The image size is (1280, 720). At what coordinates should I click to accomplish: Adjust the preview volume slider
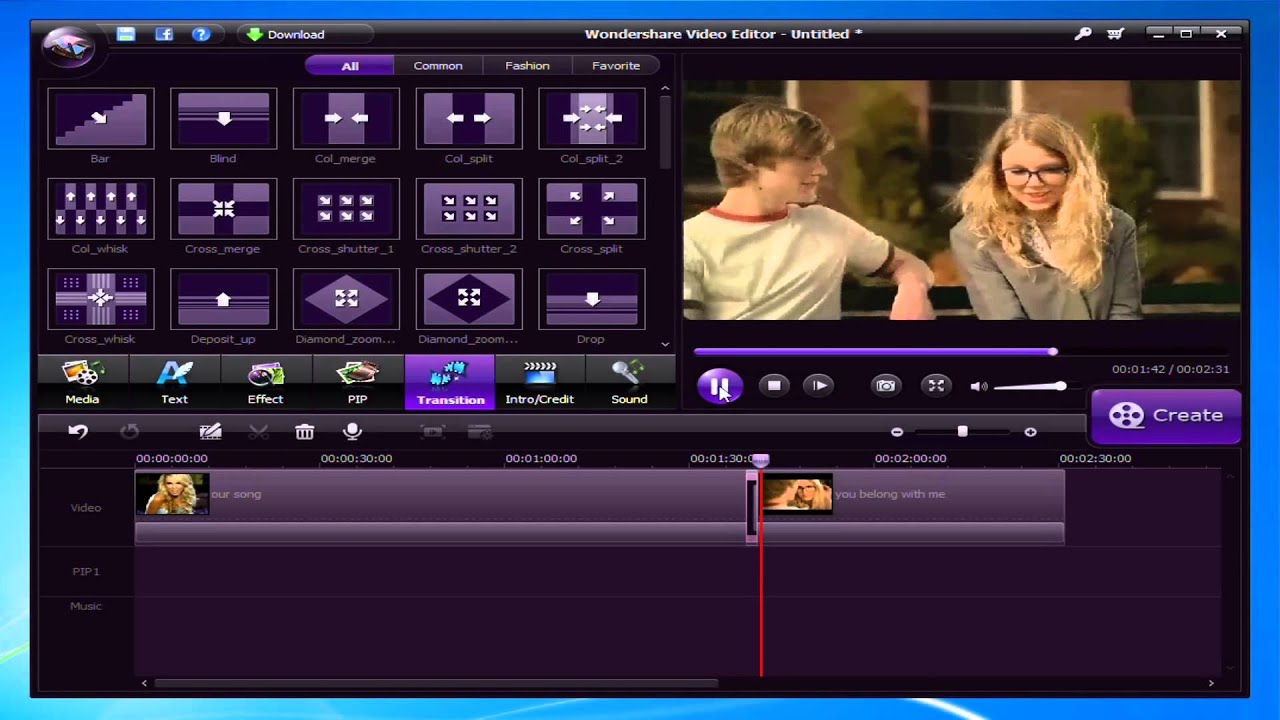coord(1030,386)
